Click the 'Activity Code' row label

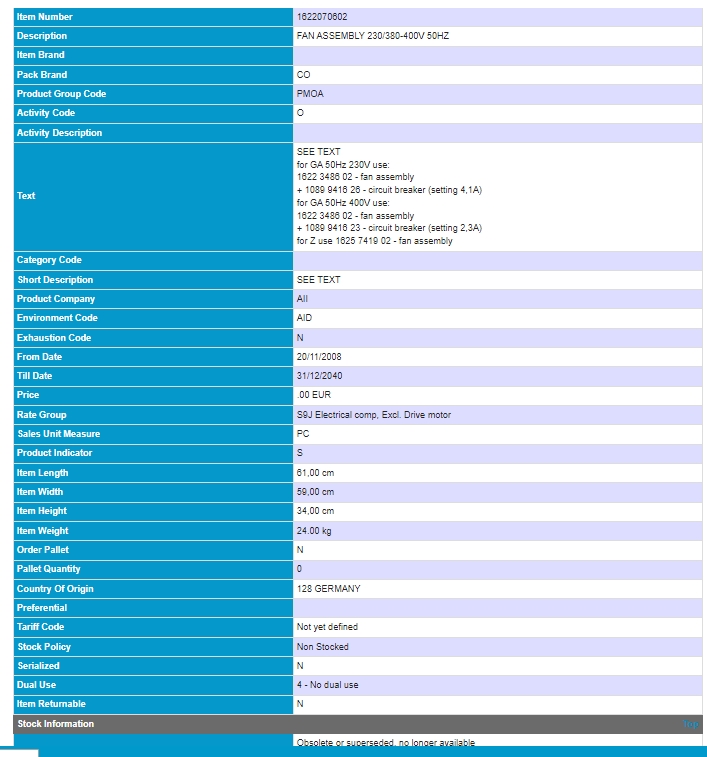(x=46, y=113)
